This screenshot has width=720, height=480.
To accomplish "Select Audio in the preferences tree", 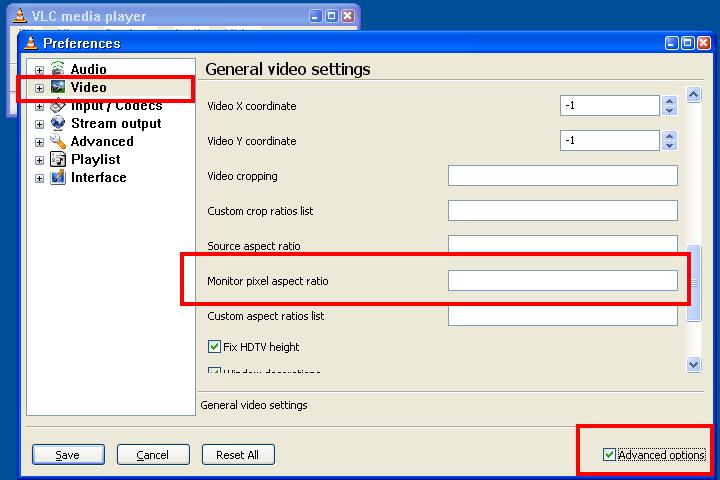I will click(89, 69).
